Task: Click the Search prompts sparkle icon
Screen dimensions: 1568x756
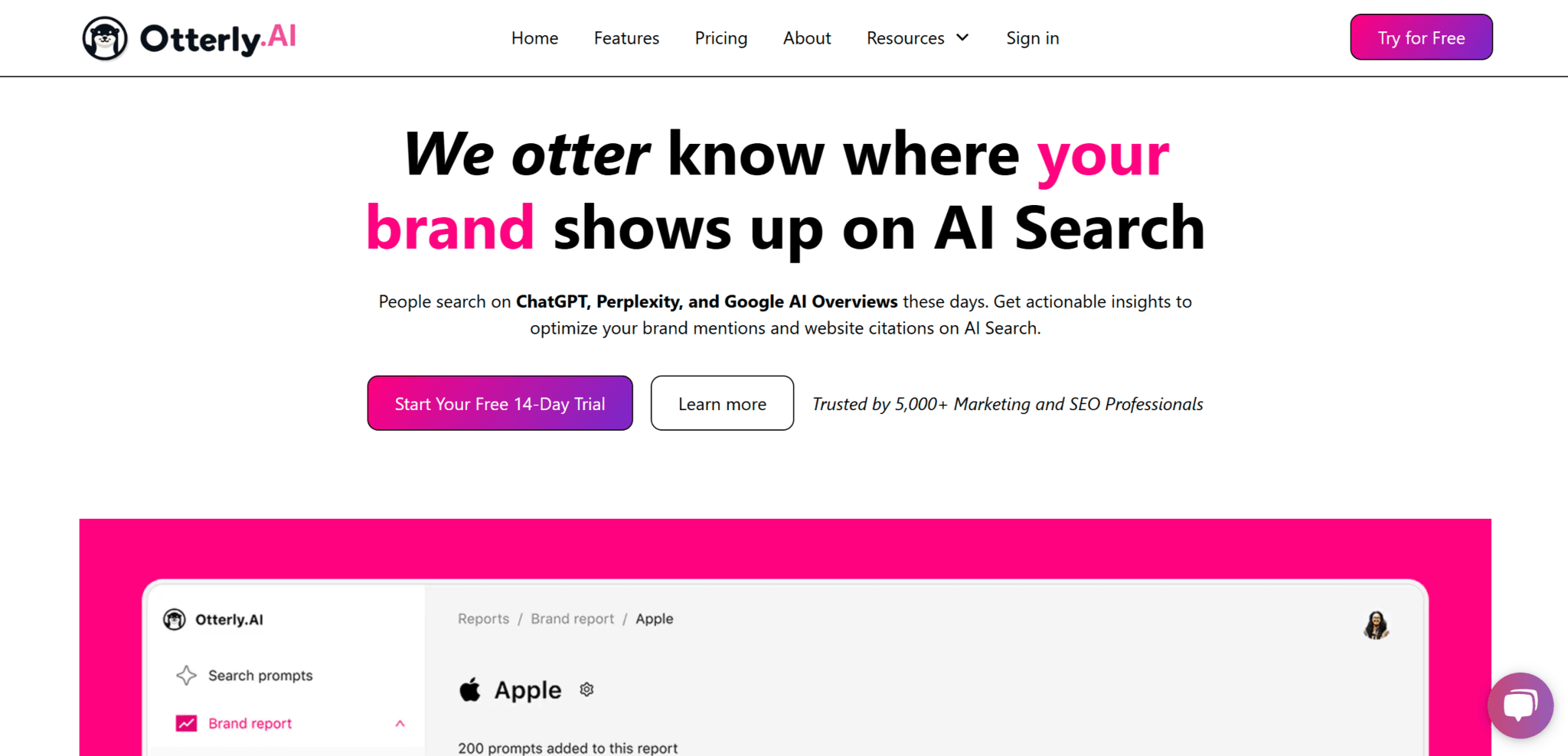Action: (186, 675)
